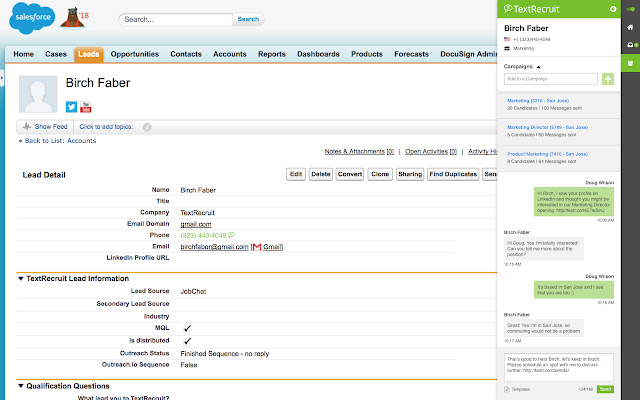Click the Edit button
The image size is (640, 400).
tap(296, 174)
